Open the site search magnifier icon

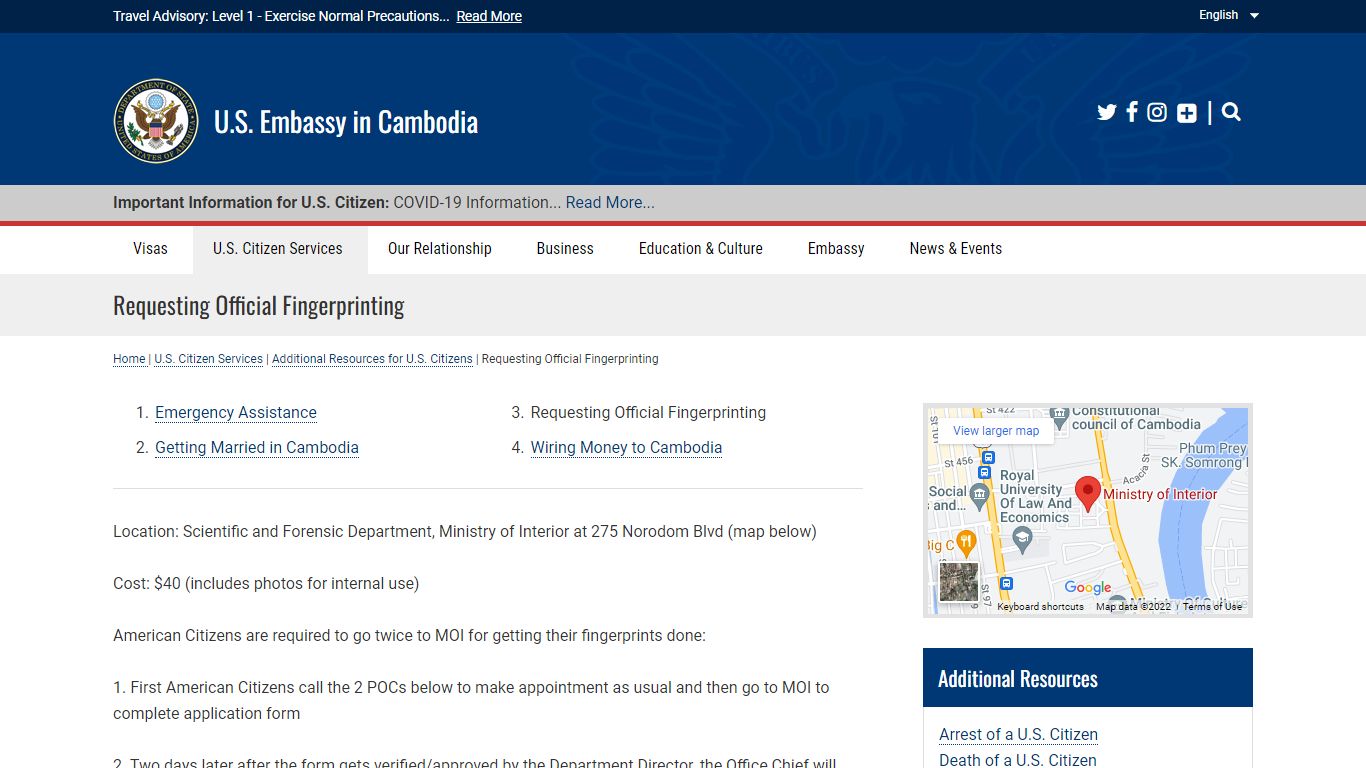click(1231, 112)
